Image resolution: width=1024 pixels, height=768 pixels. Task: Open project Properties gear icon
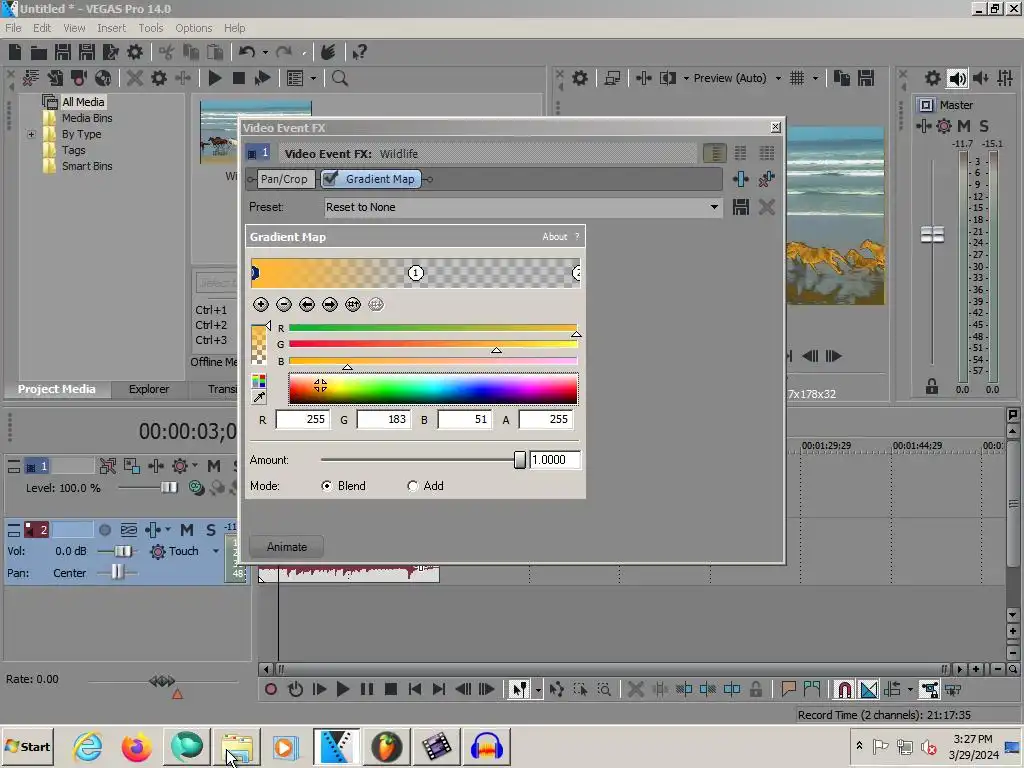pos(135,52)
